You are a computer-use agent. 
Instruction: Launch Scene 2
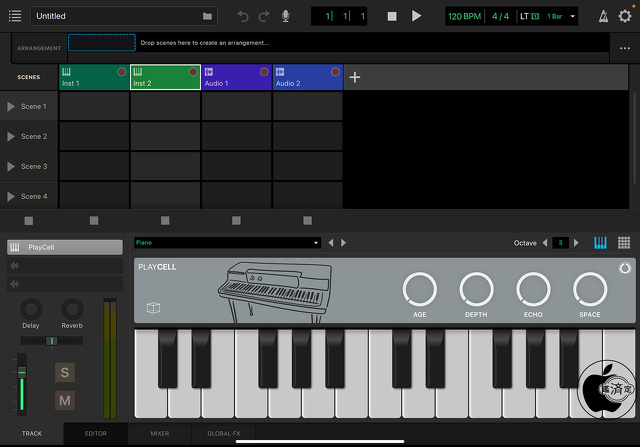11,137
